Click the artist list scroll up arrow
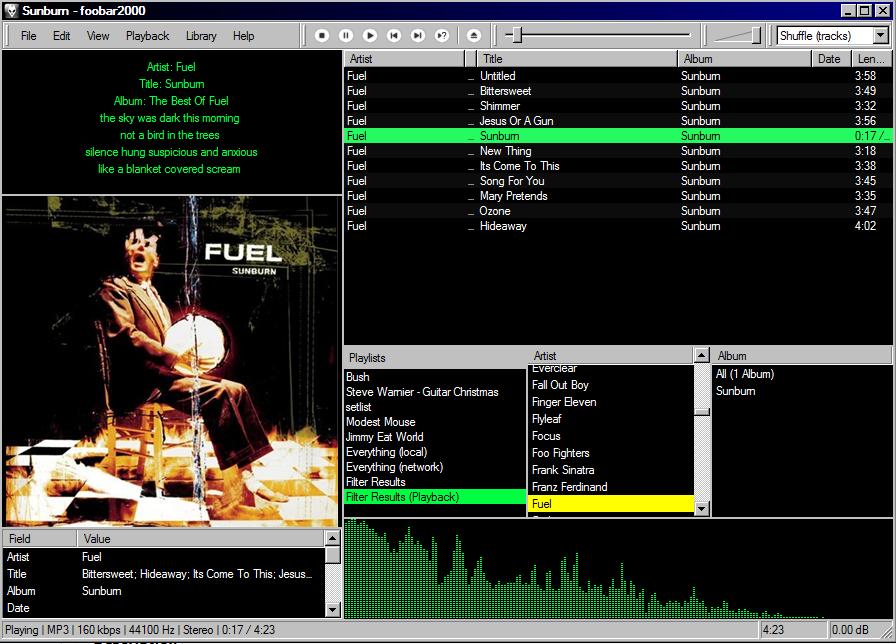This screenshot has width=896, height=644. coord(702,355)
